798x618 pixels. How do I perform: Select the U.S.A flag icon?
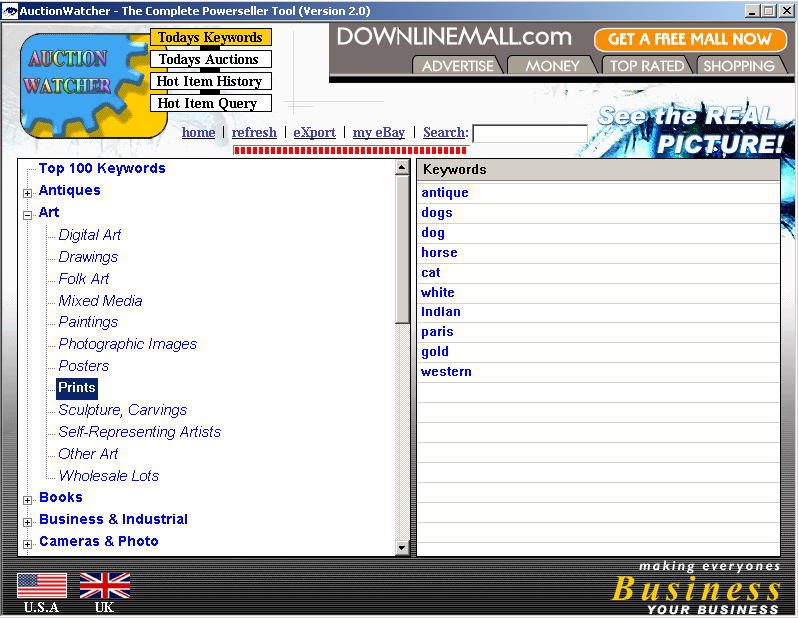[42, 585]
